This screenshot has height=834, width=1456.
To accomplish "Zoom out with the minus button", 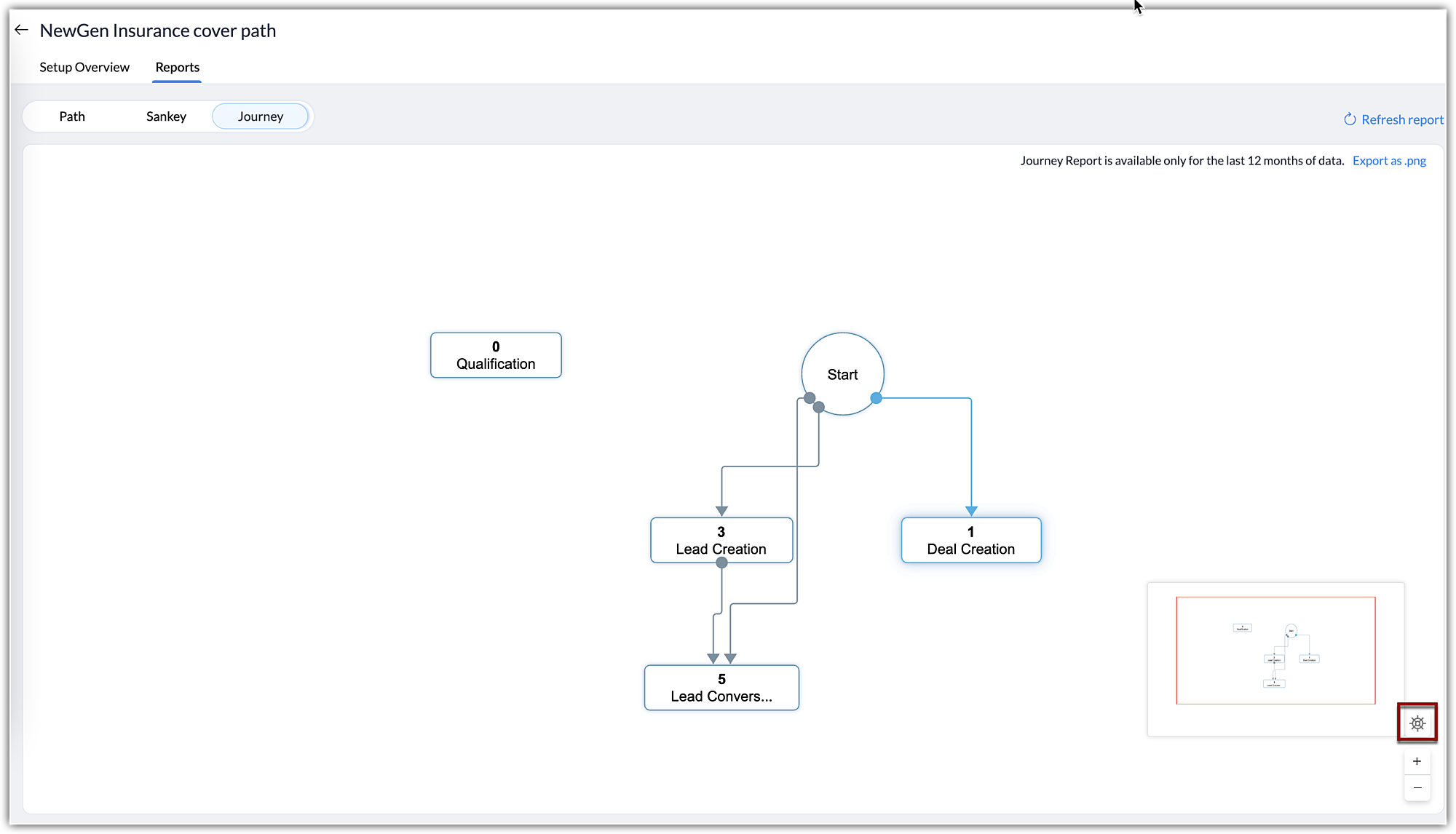I will coord(1417,787).
